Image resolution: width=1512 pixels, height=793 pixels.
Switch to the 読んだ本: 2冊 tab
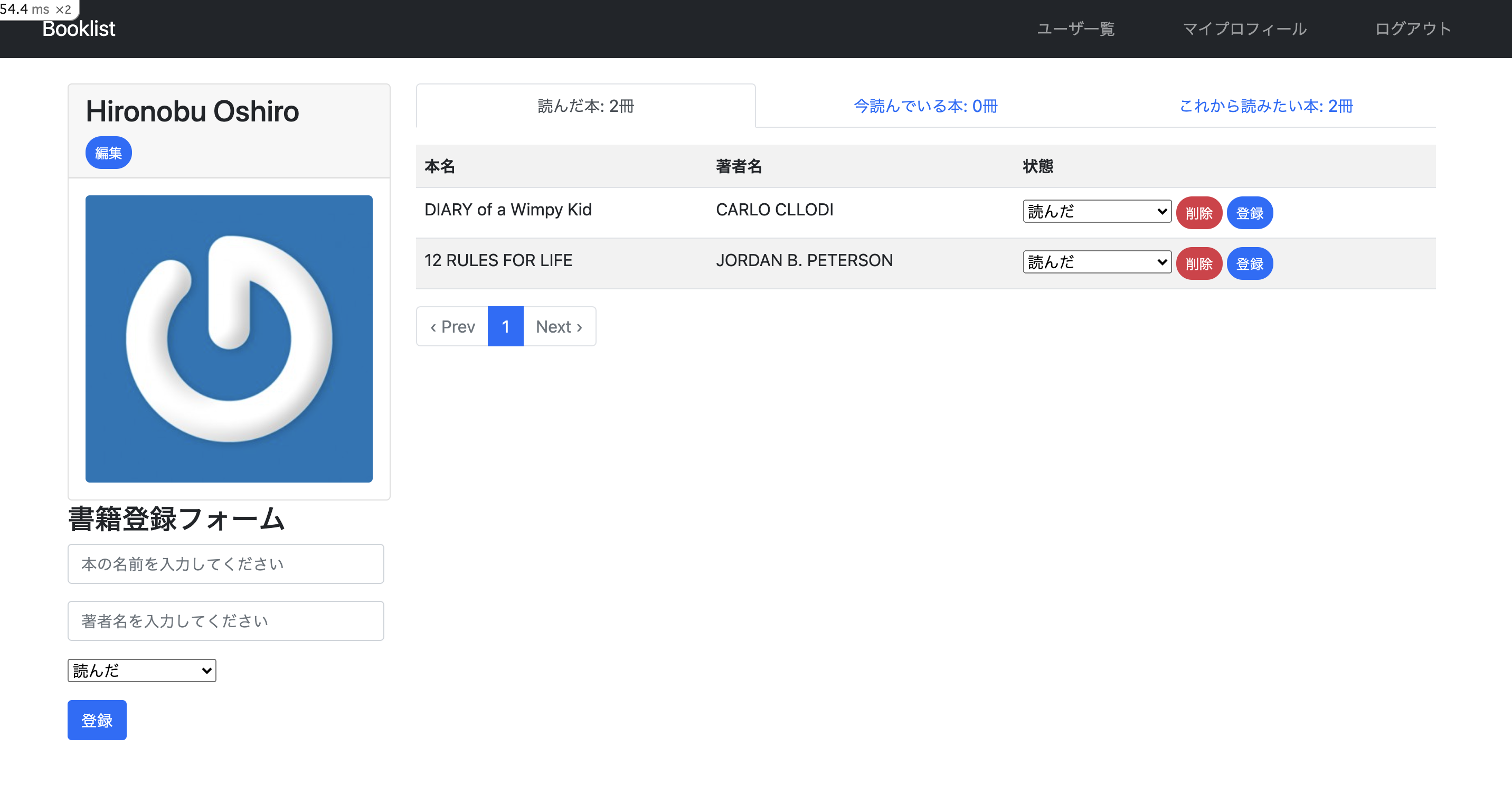click(x=584, y=106)
